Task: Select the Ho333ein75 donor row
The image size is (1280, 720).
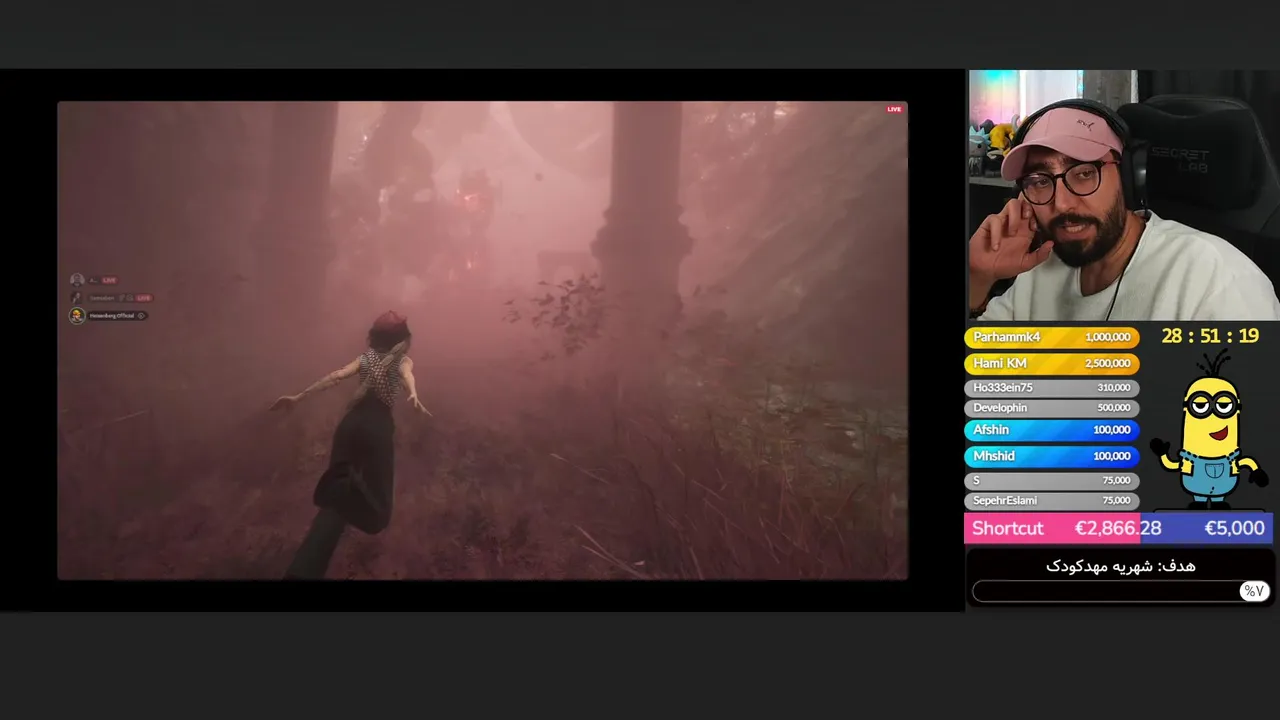Action: (1051, 387)
